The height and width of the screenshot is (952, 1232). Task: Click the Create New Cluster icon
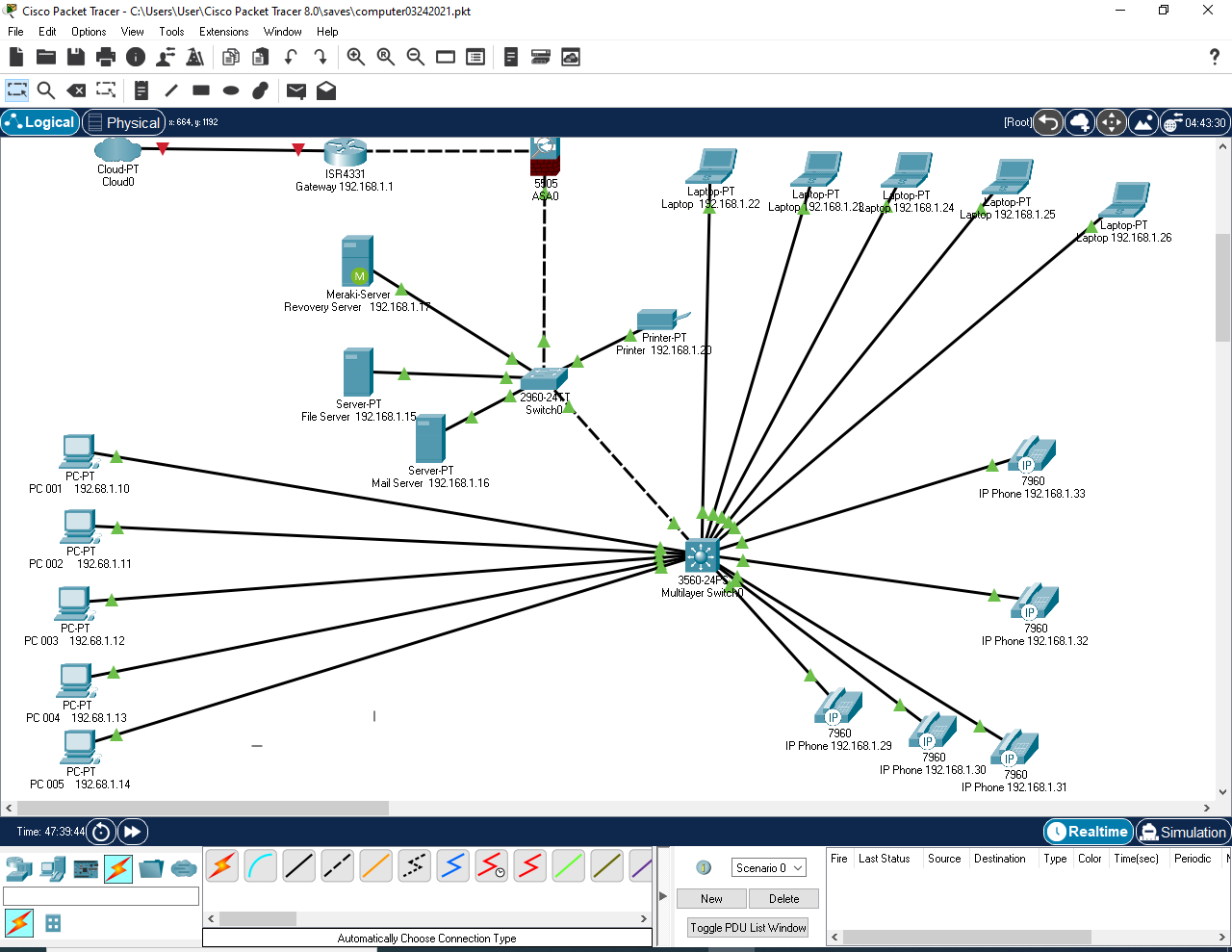coord(1080,122)
